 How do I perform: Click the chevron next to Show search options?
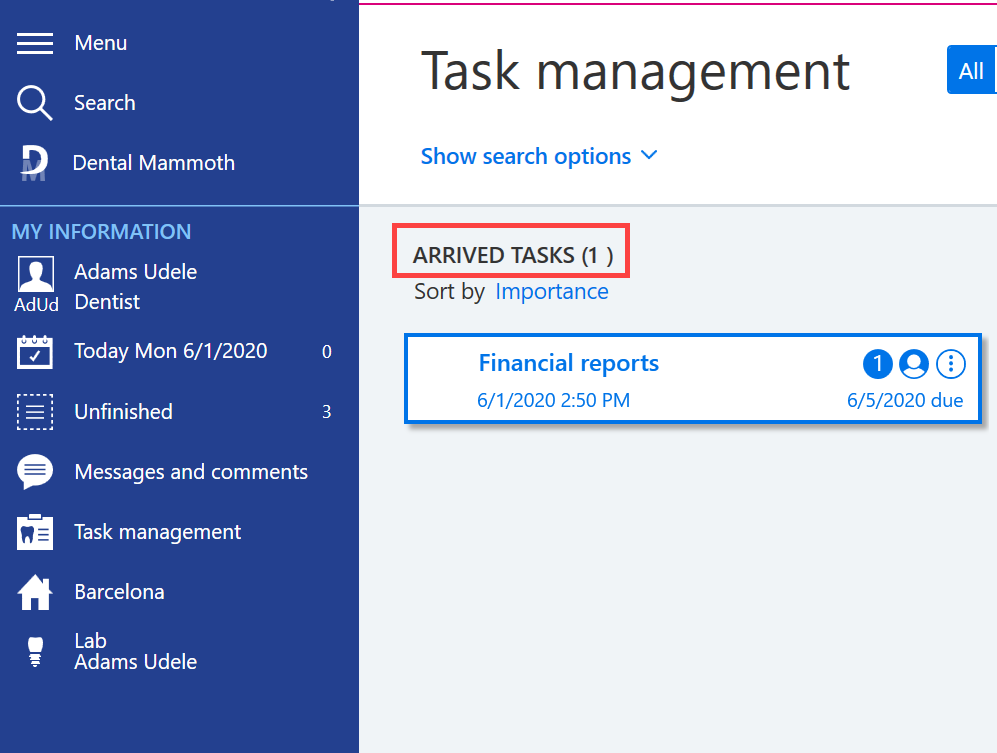click(x=649, y=155)
